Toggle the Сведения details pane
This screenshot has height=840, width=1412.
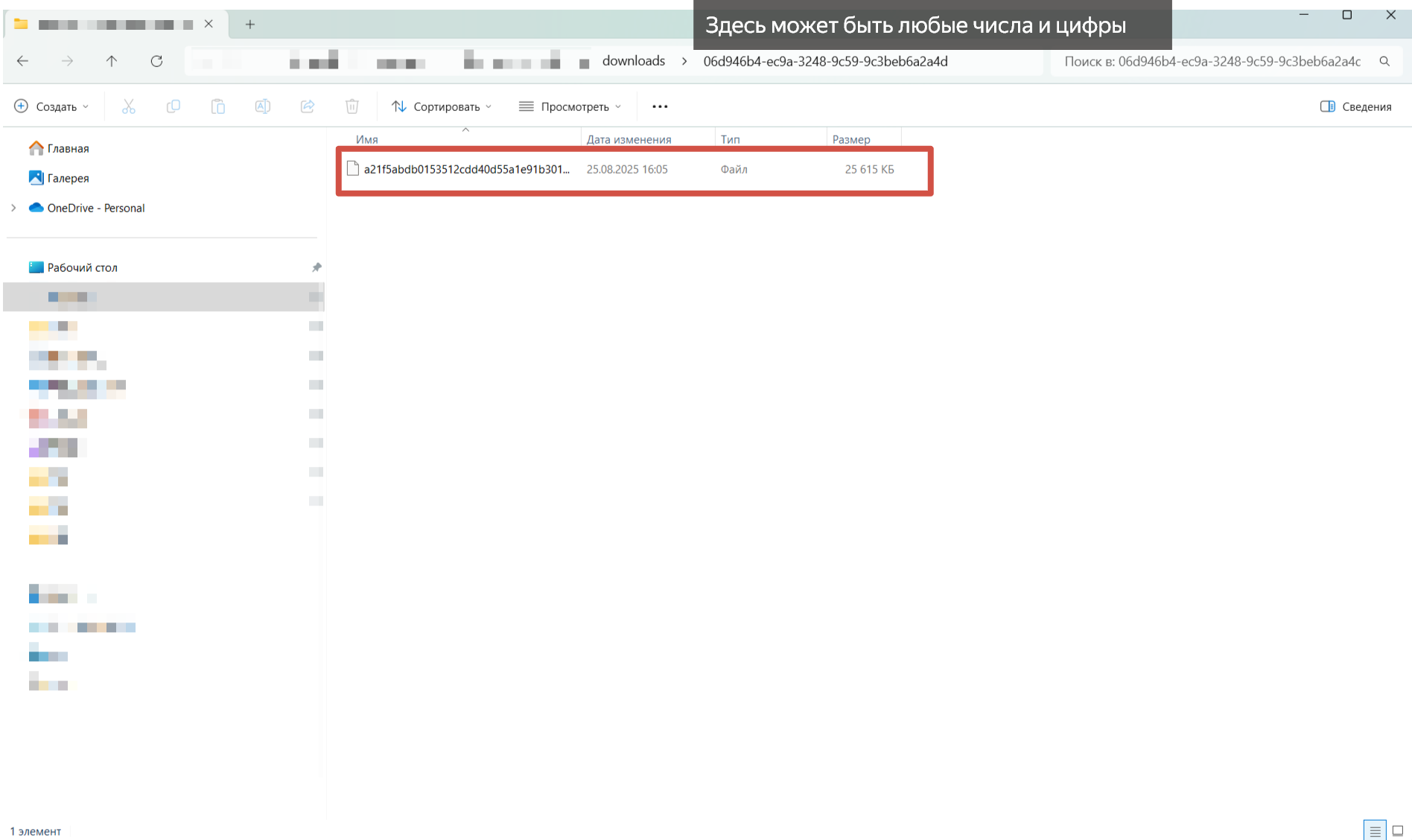1355,106
